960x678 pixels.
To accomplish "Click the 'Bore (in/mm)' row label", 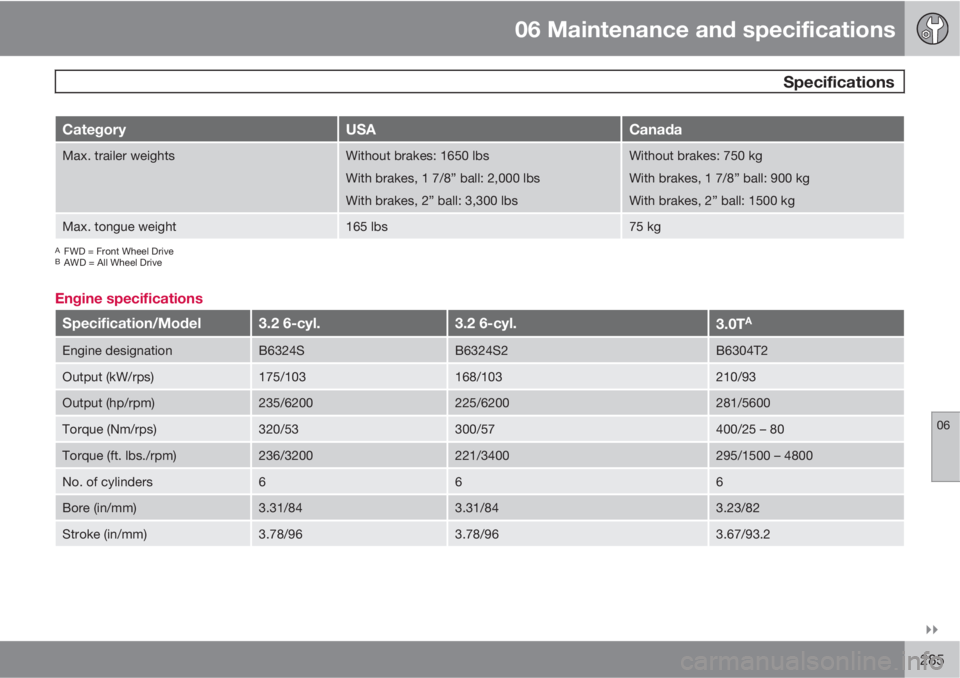I will tap(99, 508).
